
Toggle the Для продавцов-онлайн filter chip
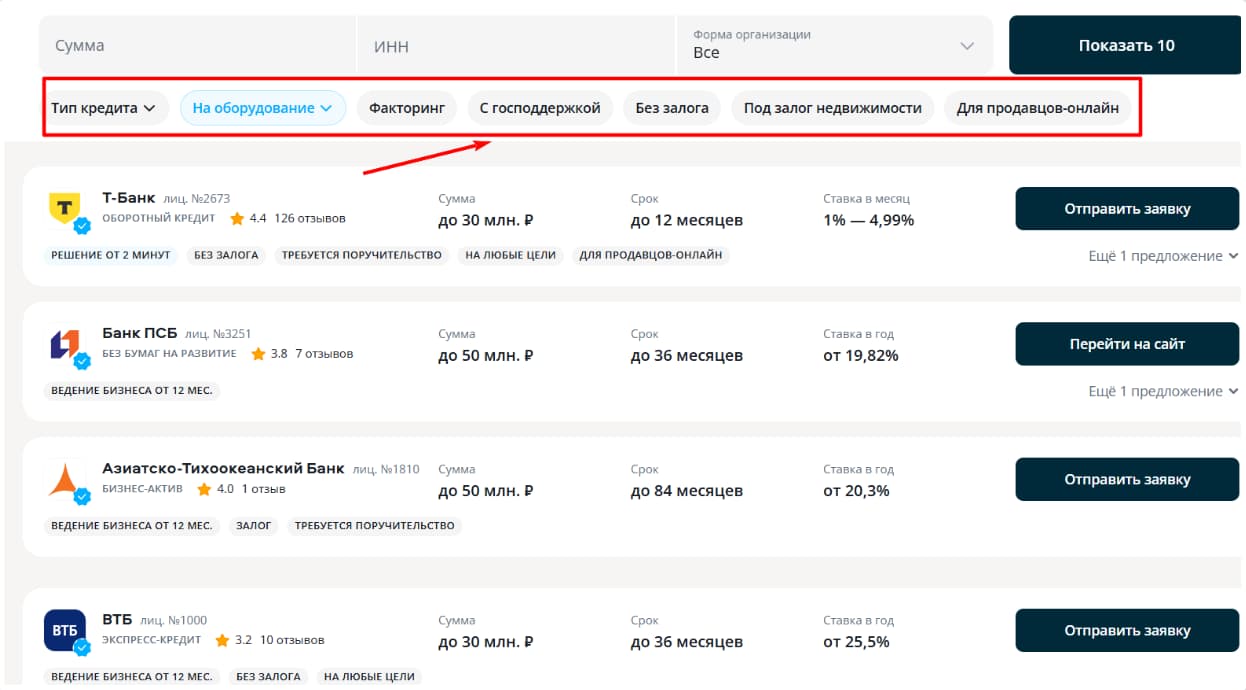[1038, 108]
